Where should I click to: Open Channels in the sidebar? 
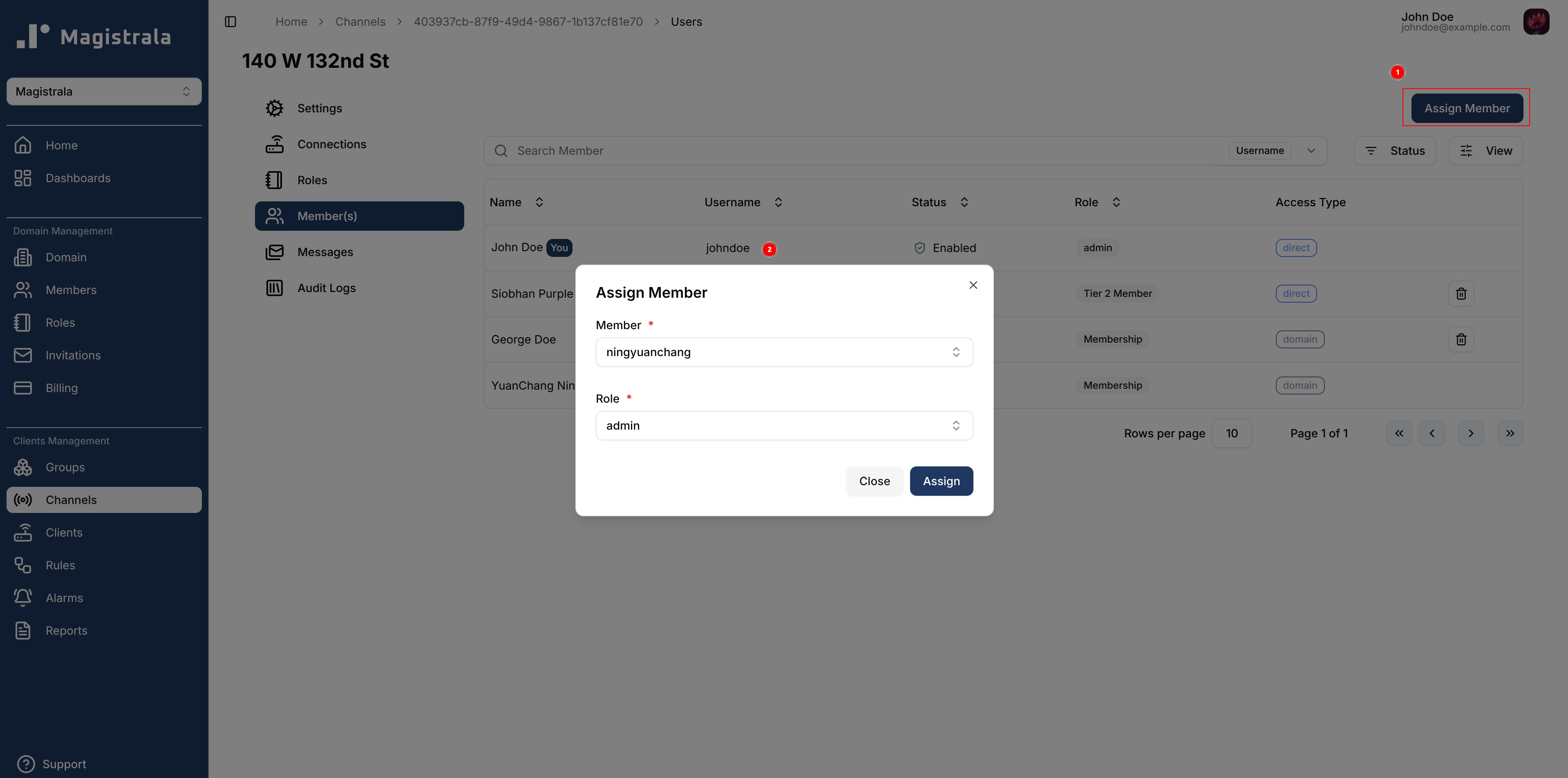104,500
